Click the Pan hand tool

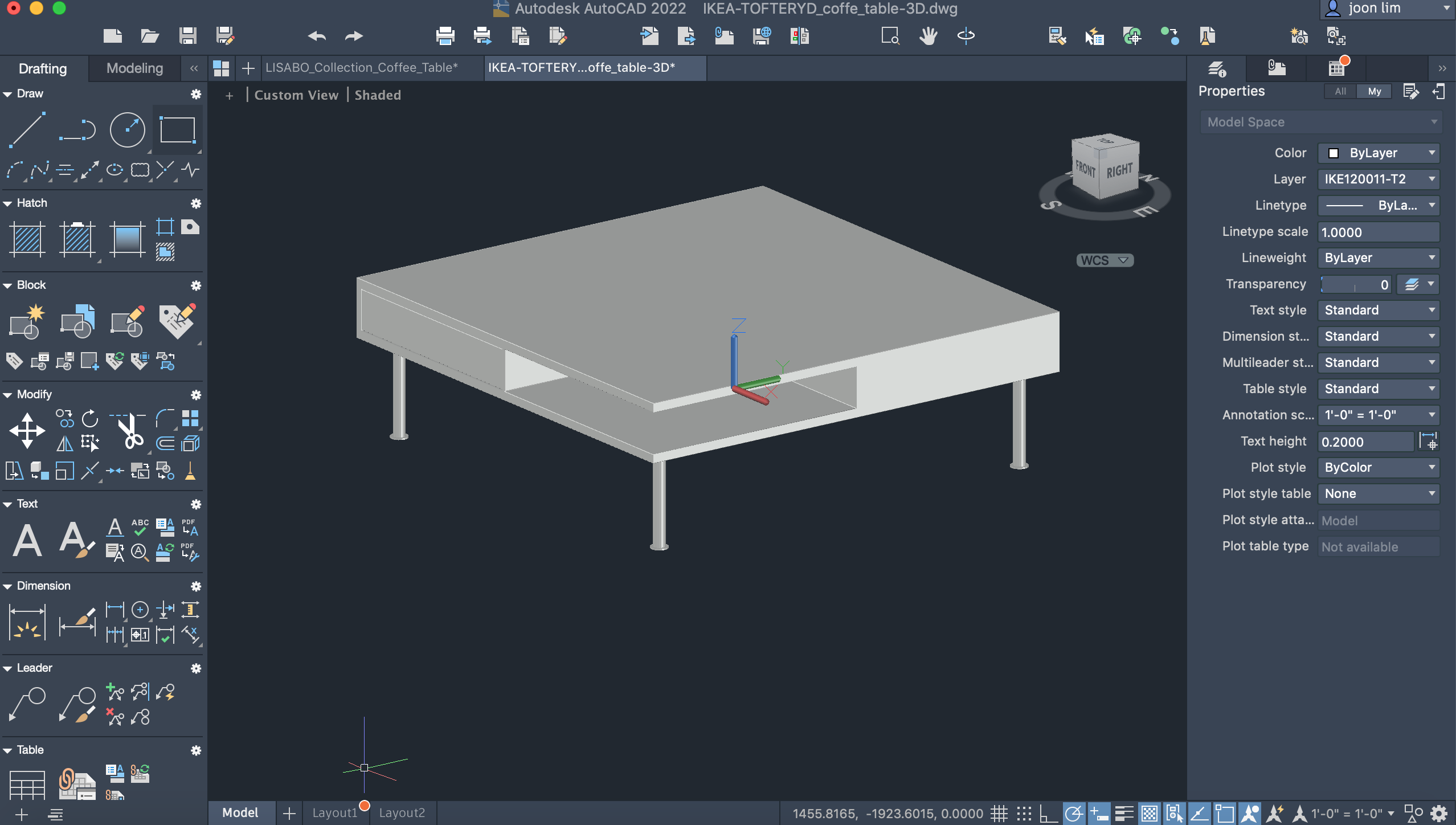coord(928,36)
